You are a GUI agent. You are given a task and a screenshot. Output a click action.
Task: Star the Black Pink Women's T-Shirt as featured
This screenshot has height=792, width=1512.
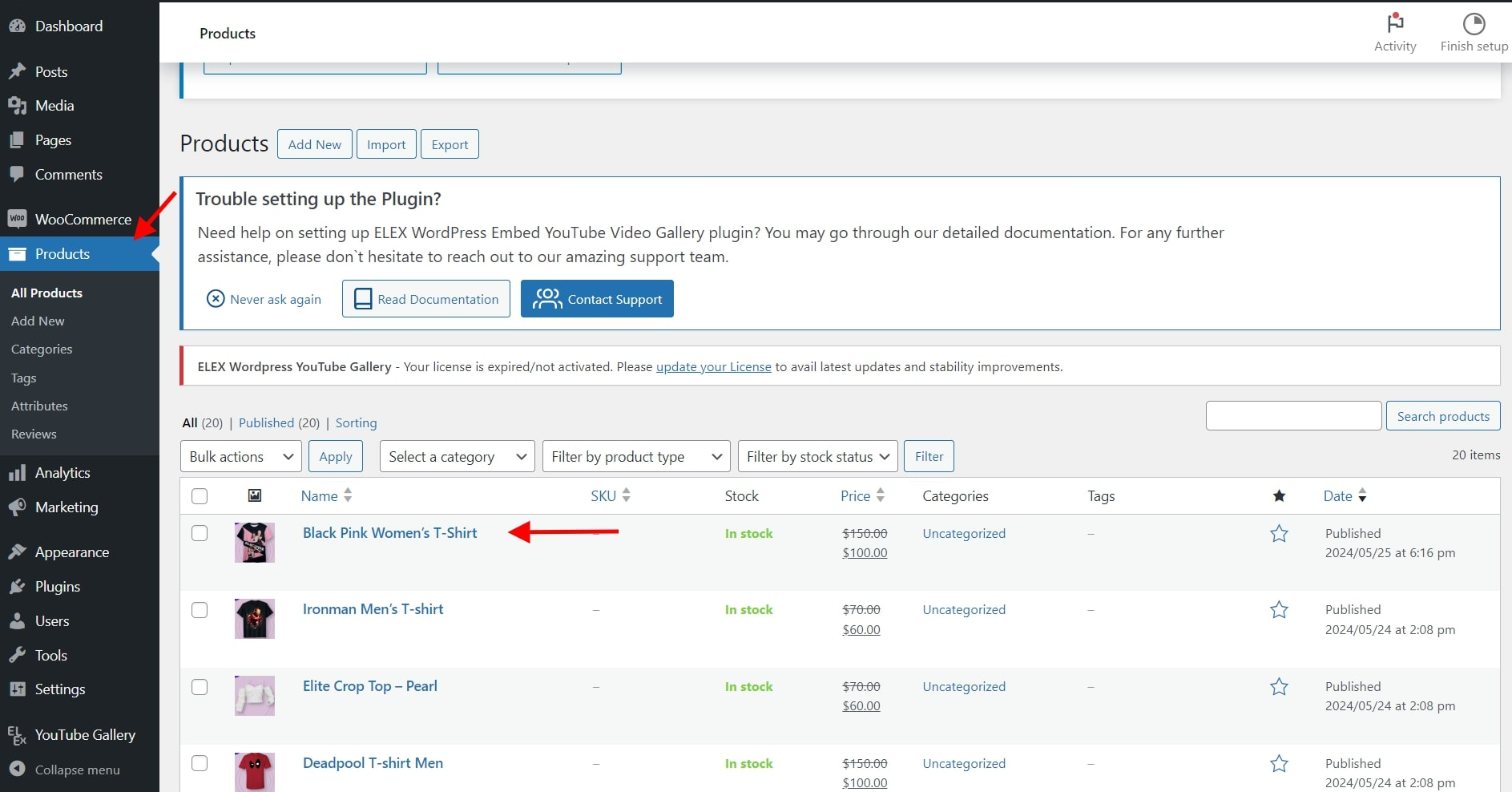pyautogui.click(x=1279, y=534)
